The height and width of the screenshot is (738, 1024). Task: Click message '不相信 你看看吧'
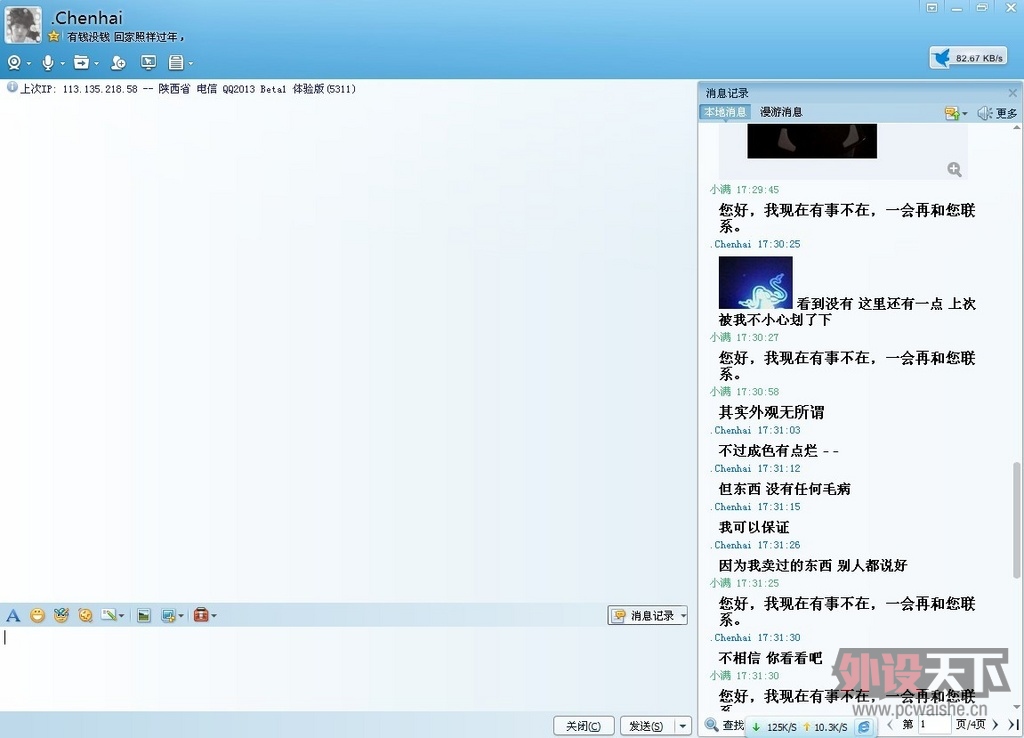tap(771, 658)
